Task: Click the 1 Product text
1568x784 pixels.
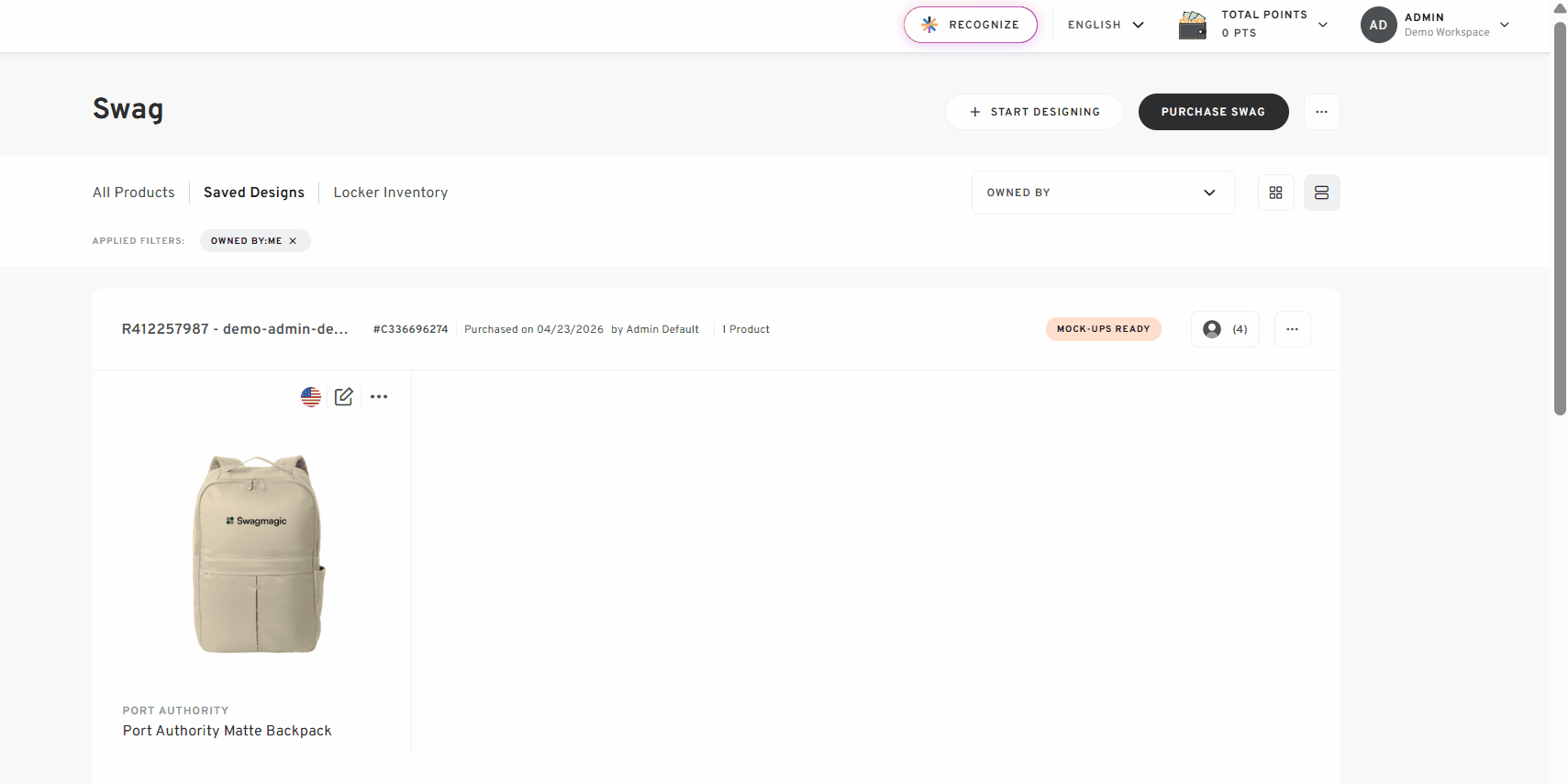Action: pos(746,329)
